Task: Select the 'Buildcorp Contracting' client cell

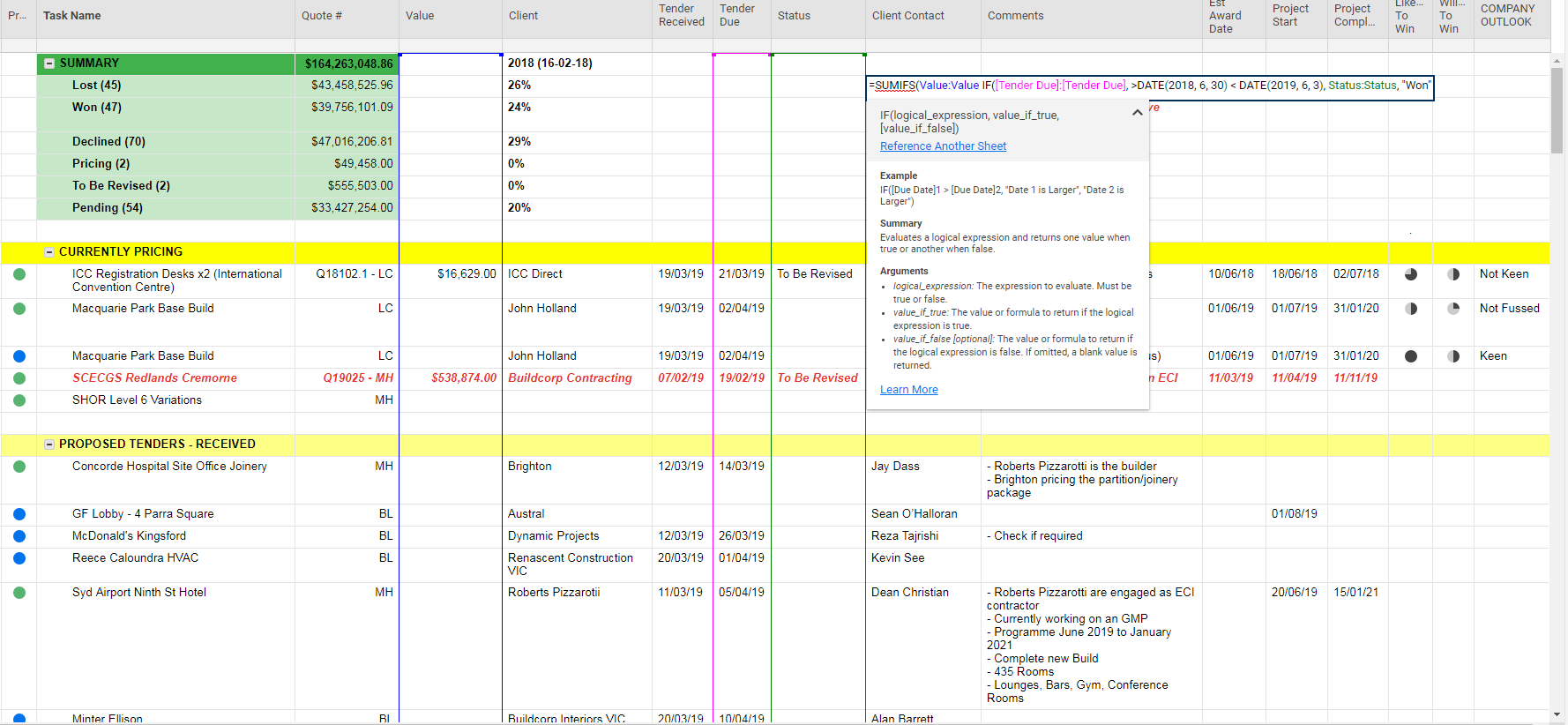Action: [x=577, y=378]
